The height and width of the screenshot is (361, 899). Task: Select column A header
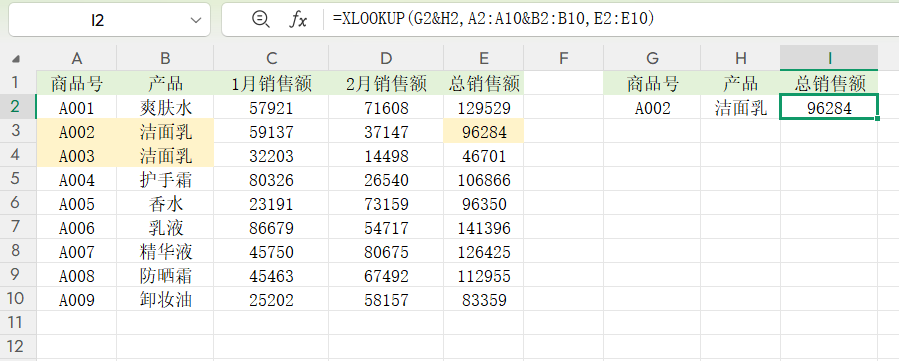[77, 58]
